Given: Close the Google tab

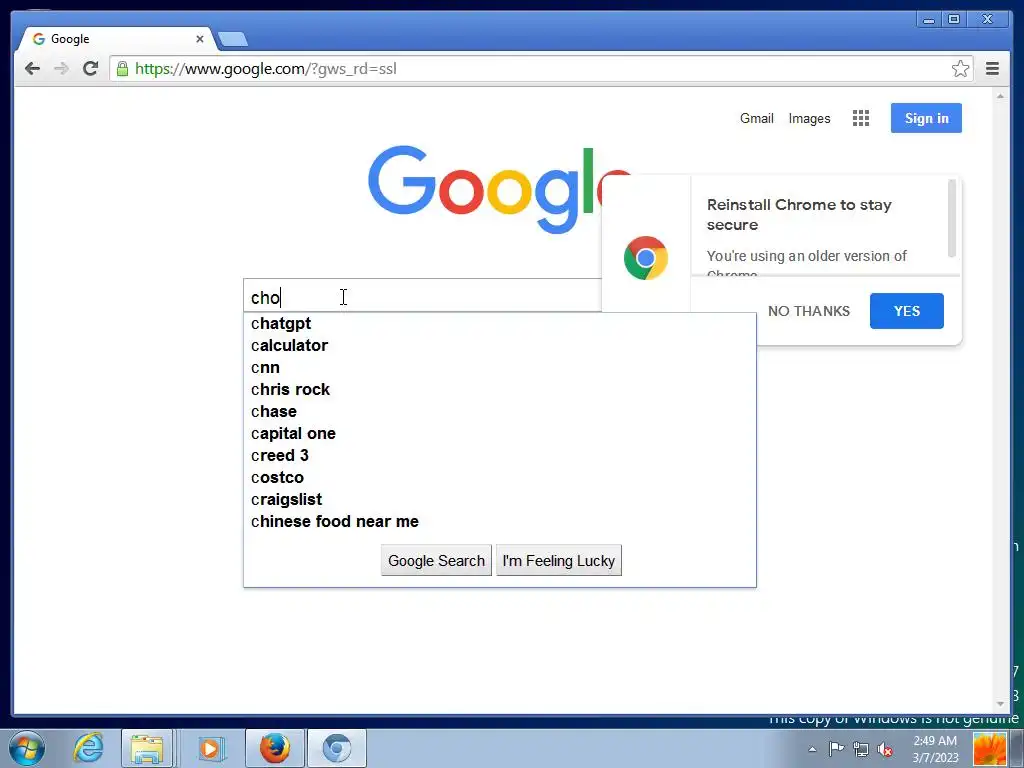Looking at the screenshot, I should [x=200, y=39].
